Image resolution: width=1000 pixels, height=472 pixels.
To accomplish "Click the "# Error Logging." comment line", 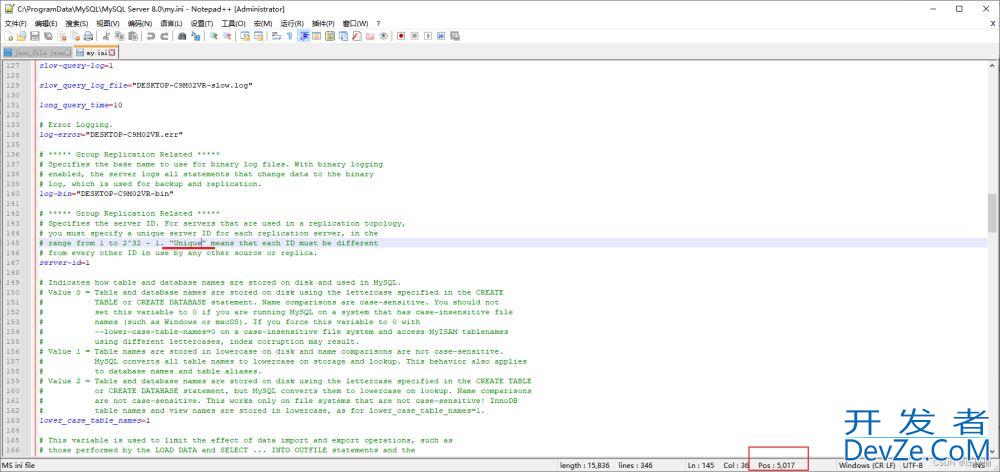I will pyautogui.click(x=75, y=124).
